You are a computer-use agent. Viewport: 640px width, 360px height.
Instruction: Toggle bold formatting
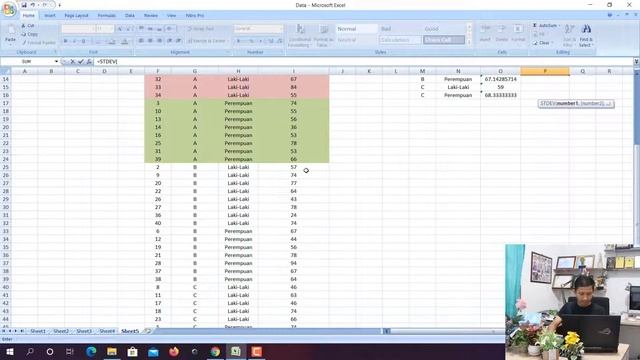(65, 41)
